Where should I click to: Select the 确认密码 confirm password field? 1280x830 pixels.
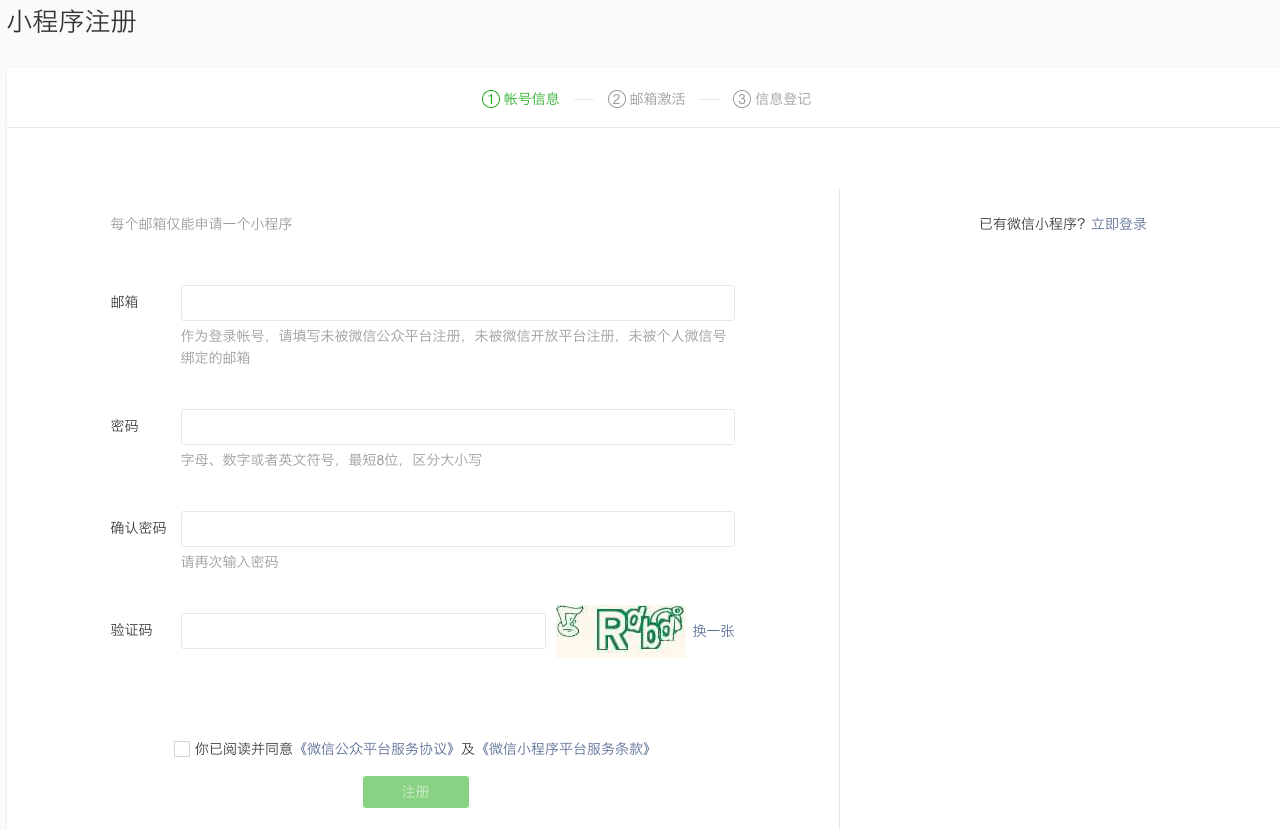point(458,529)
